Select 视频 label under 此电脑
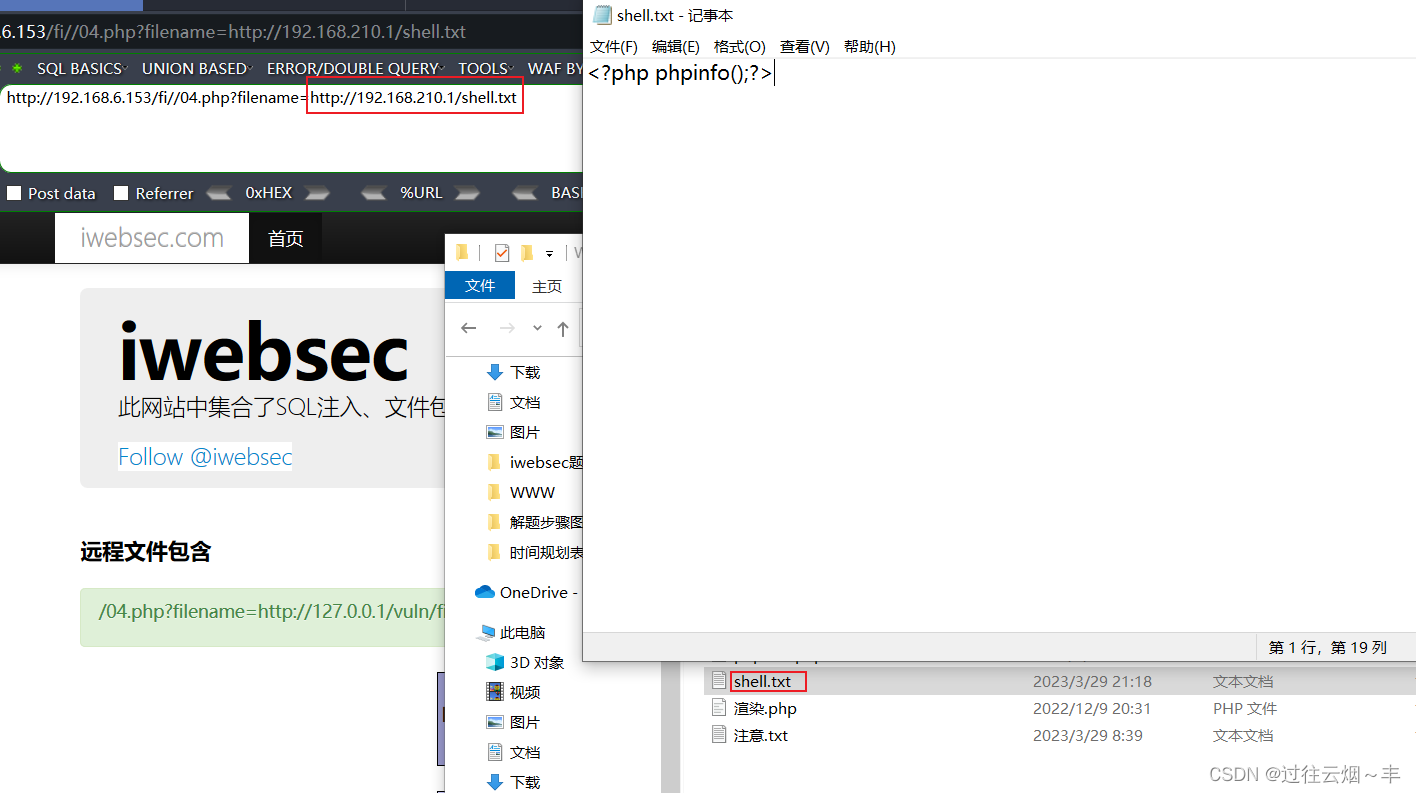This screenshot has width=1416, height=793. (525, 692)
